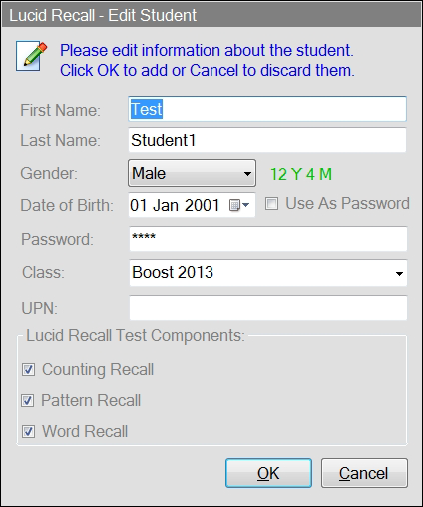
Task: Uncheck Counting Recall test component
Action: [28, 369]
